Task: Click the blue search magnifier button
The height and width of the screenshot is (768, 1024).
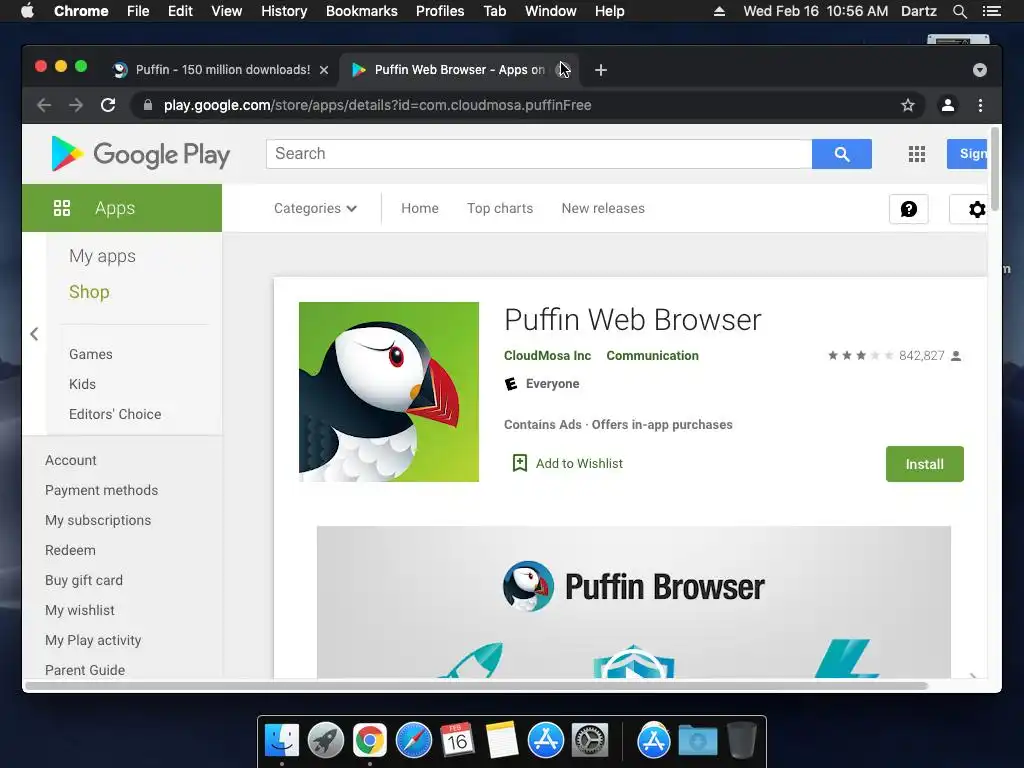Action: 841,154
